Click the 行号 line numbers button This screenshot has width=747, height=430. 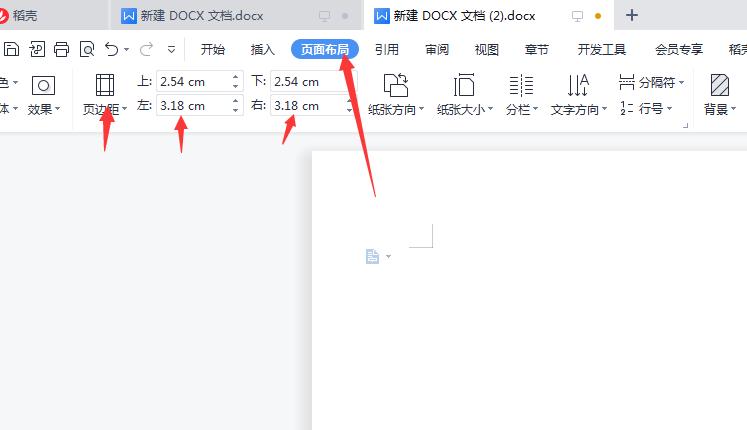coord(646,109)
